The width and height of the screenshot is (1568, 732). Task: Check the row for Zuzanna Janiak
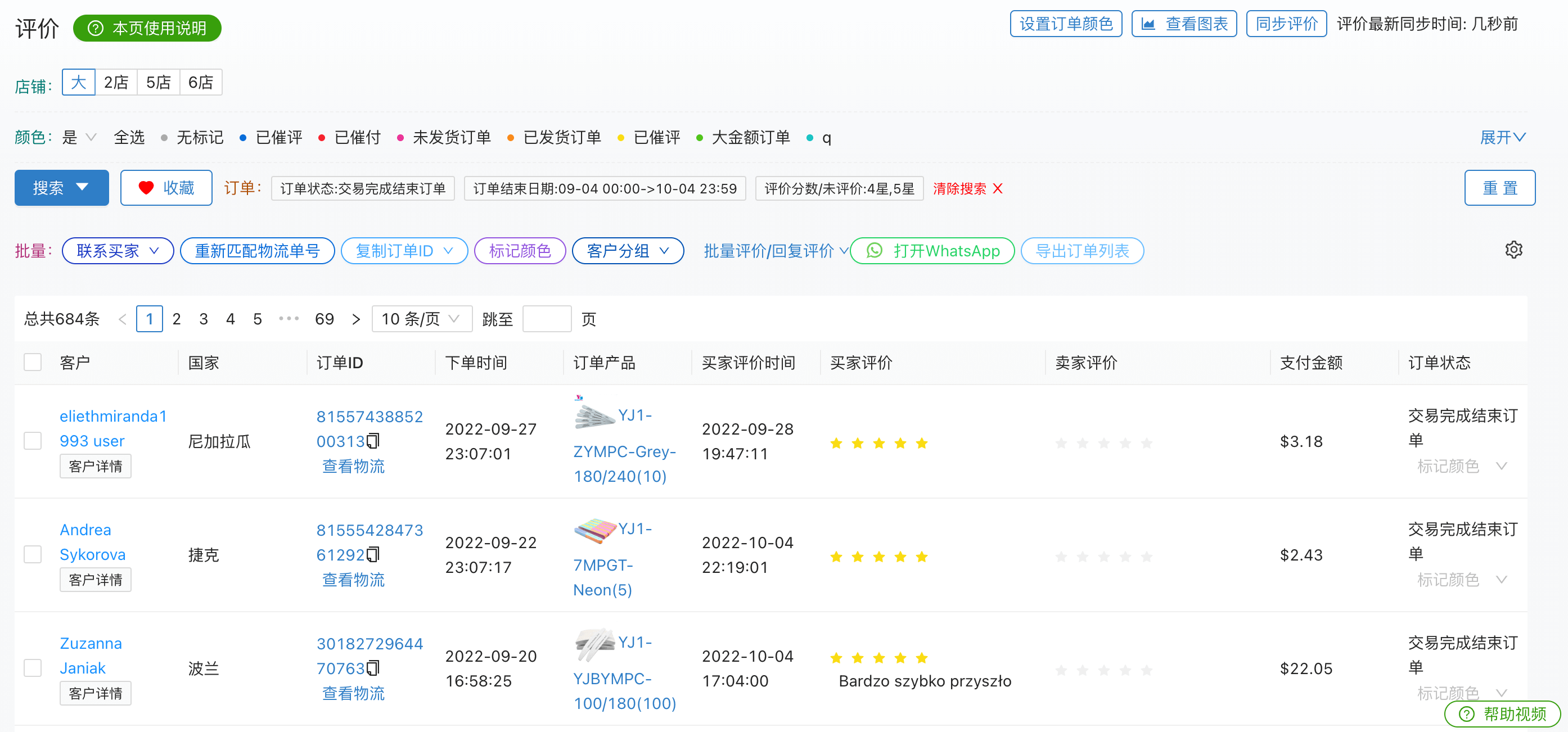[x=32, y=667]
